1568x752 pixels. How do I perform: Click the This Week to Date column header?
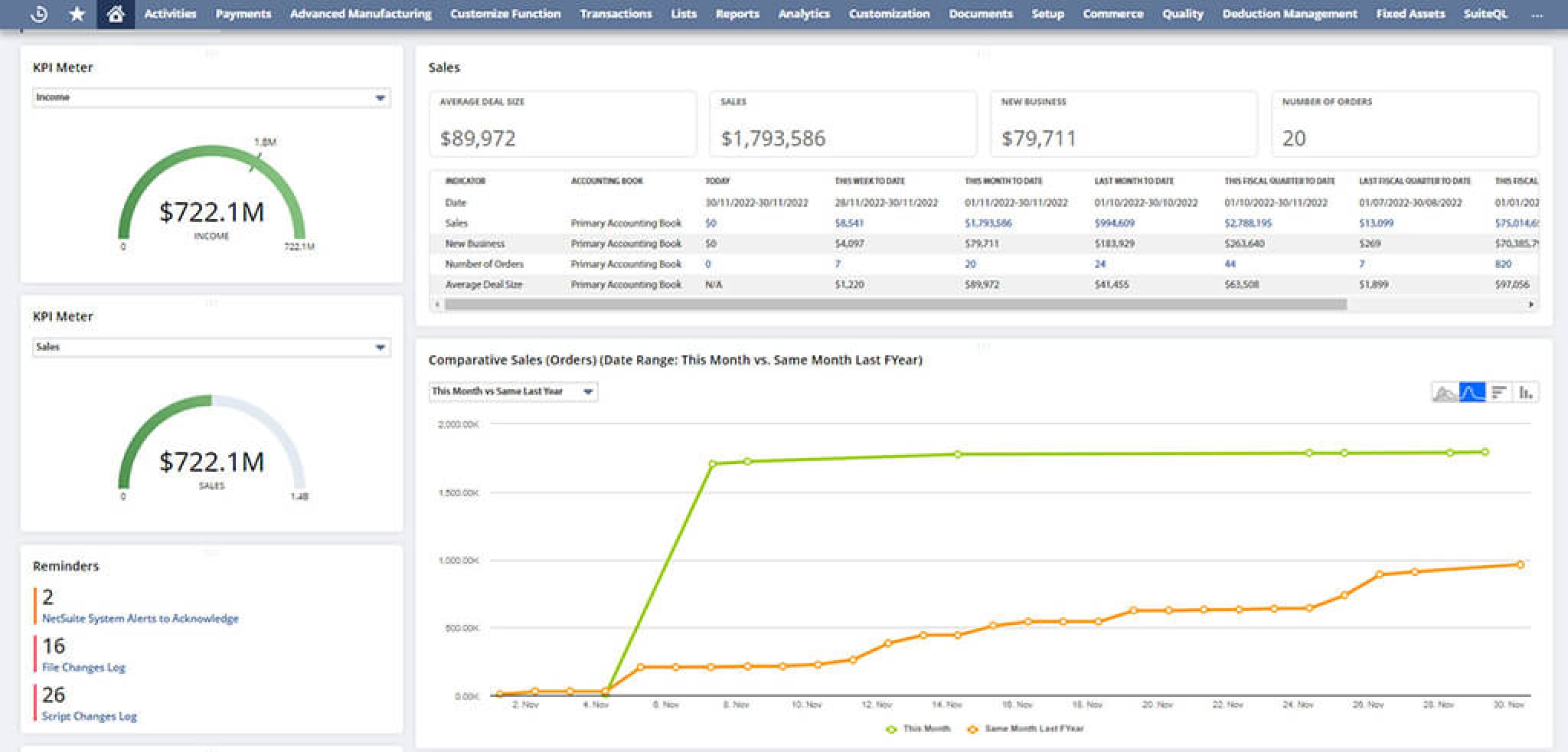(870, 181)
